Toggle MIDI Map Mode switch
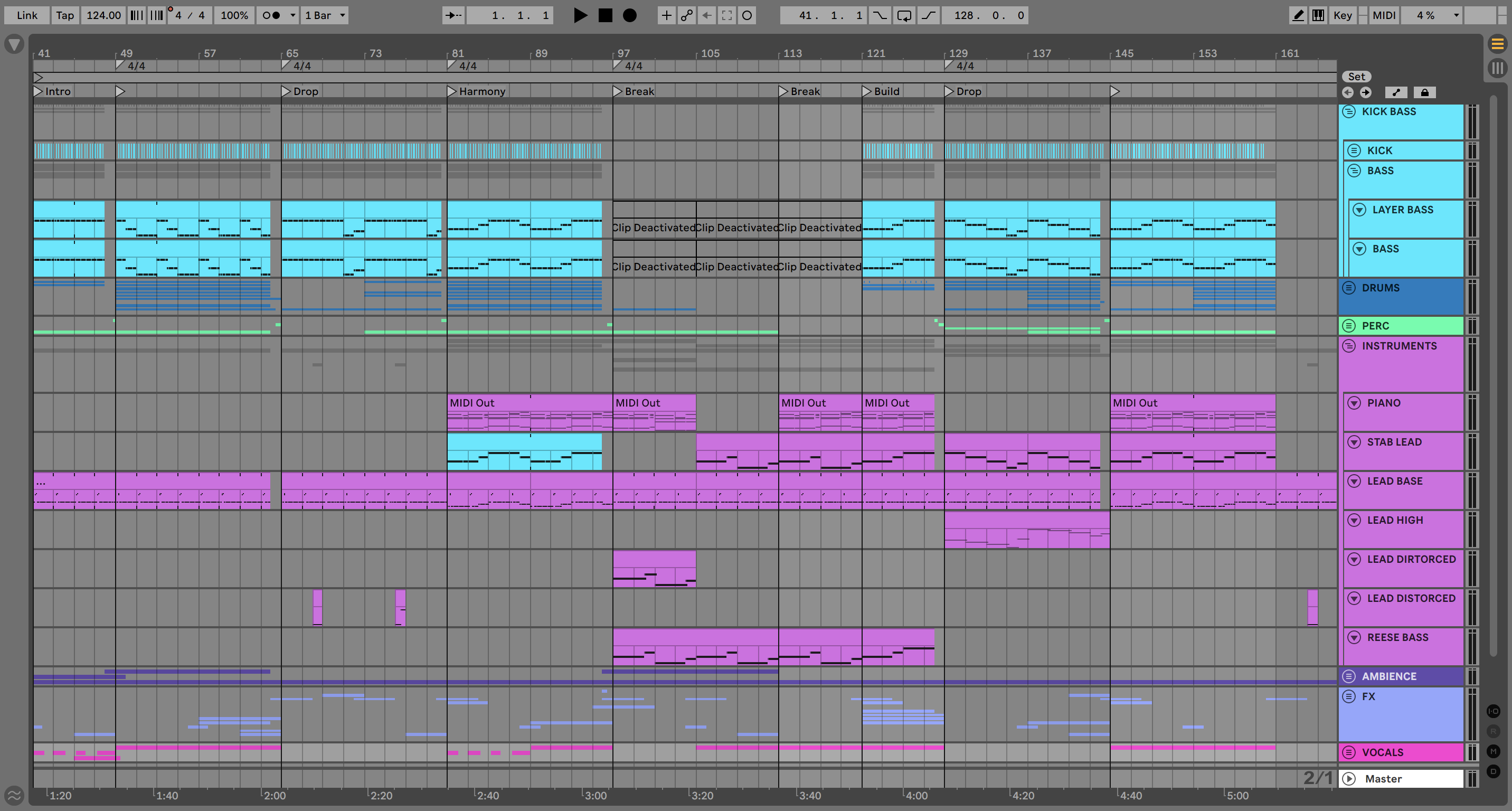The height and width of the screenshot is (811, 1512). (x=1384, y=15)
